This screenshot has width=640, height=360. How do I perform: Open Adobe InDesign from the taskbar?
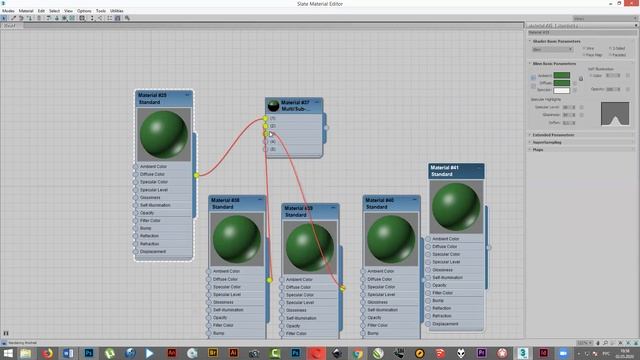[544, 353]
